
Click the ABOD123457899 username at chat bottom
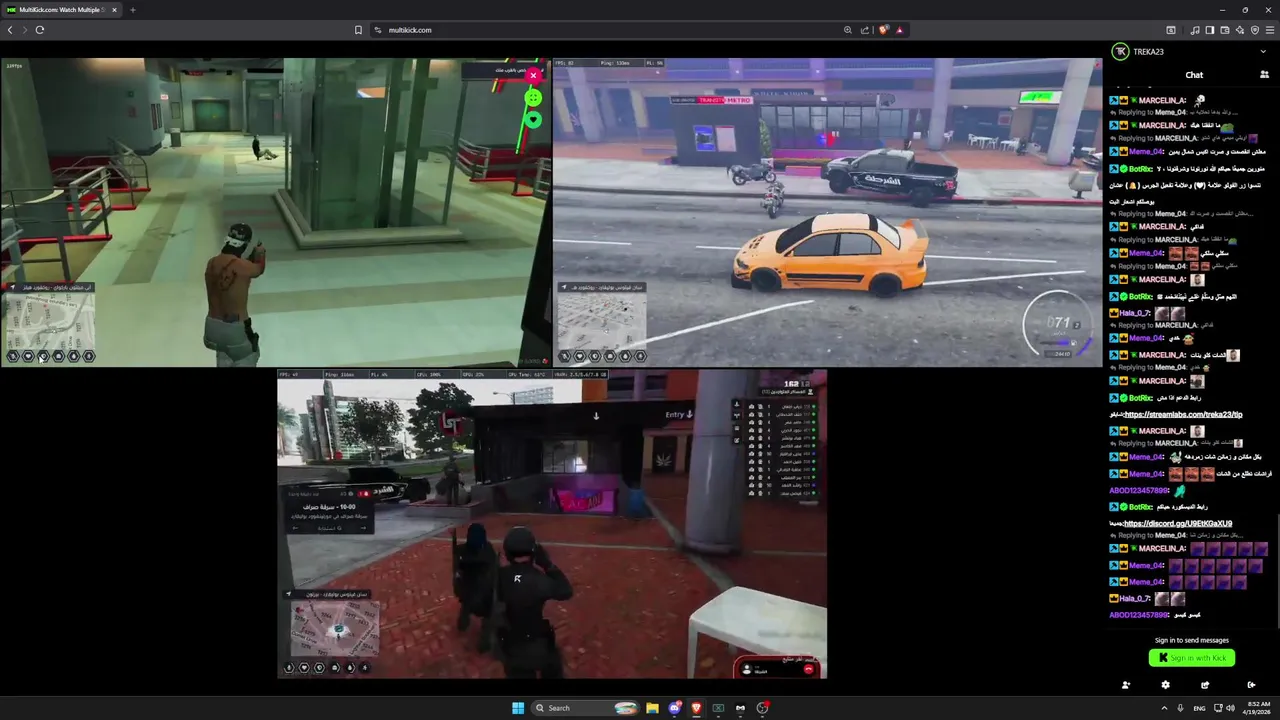pos(1139,615)
